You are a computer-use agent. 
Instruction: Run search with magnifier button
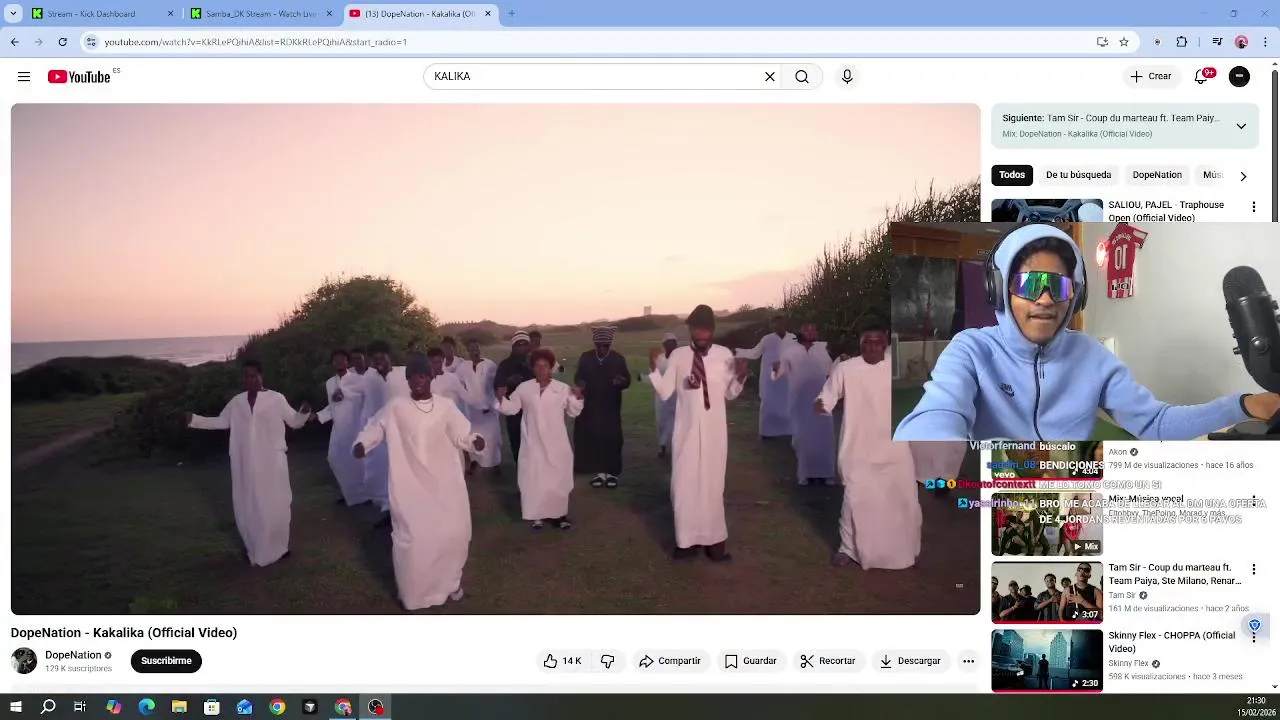point(802,77)
